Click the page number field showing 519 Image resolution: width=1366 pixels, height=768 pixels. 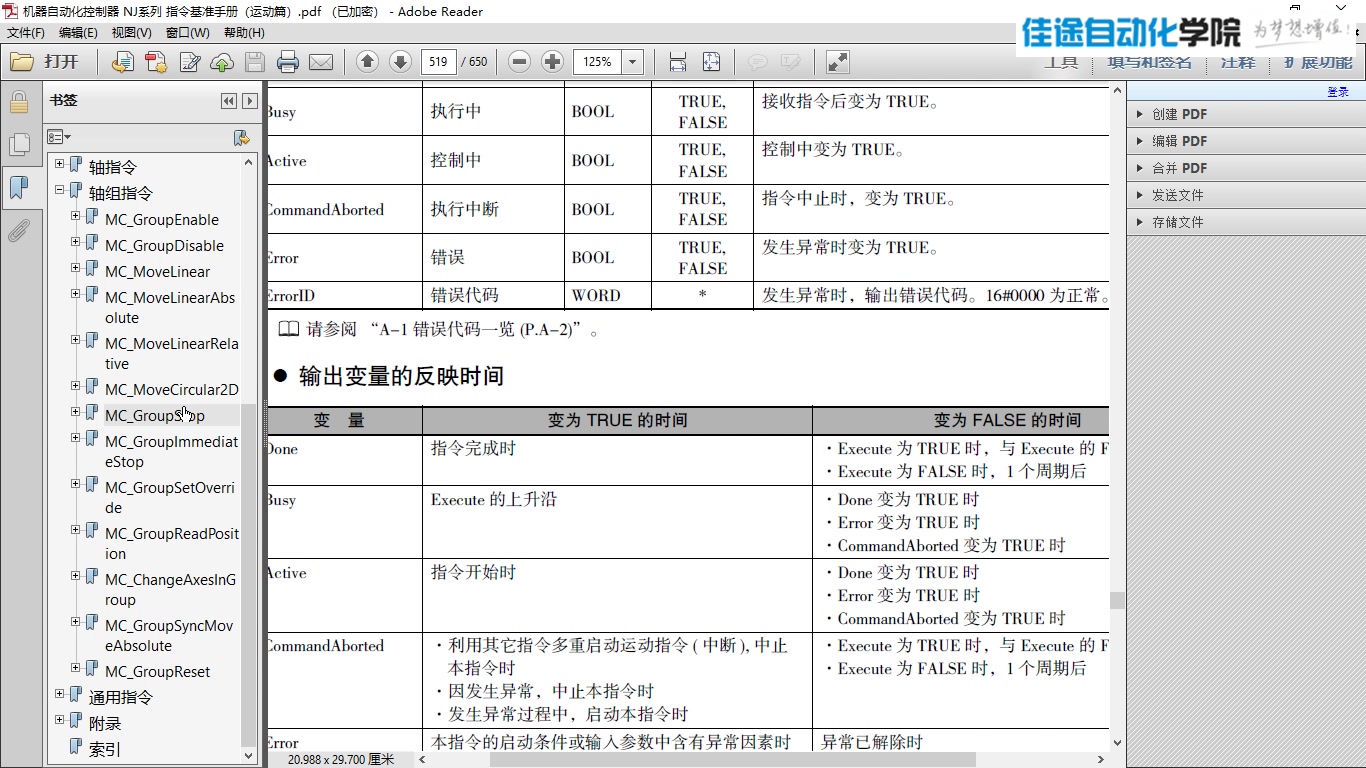pos(438,62)
